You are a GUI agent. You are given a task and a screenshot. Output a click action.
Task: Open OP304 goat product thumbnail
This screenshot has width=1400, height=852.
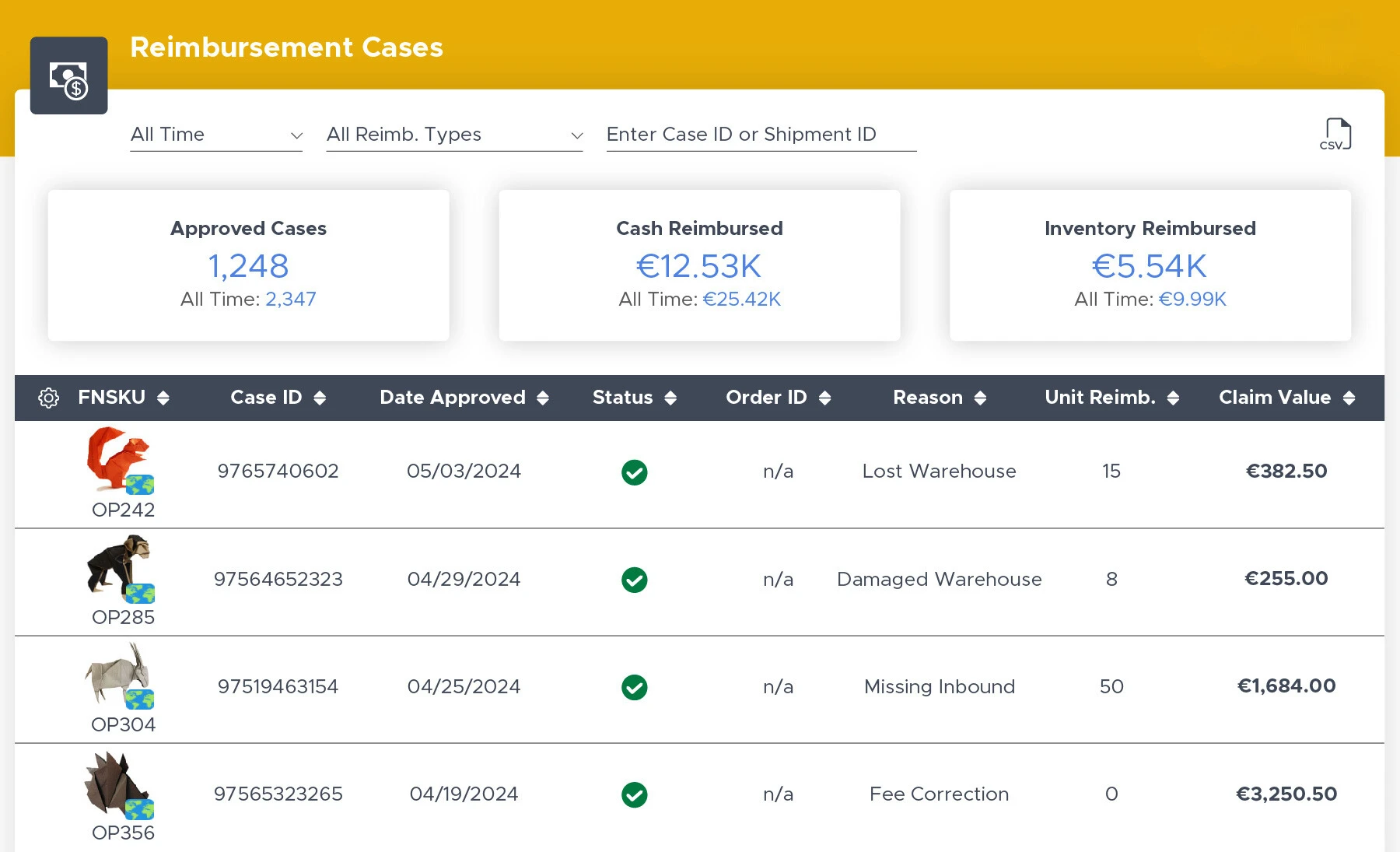pos(119,675)
